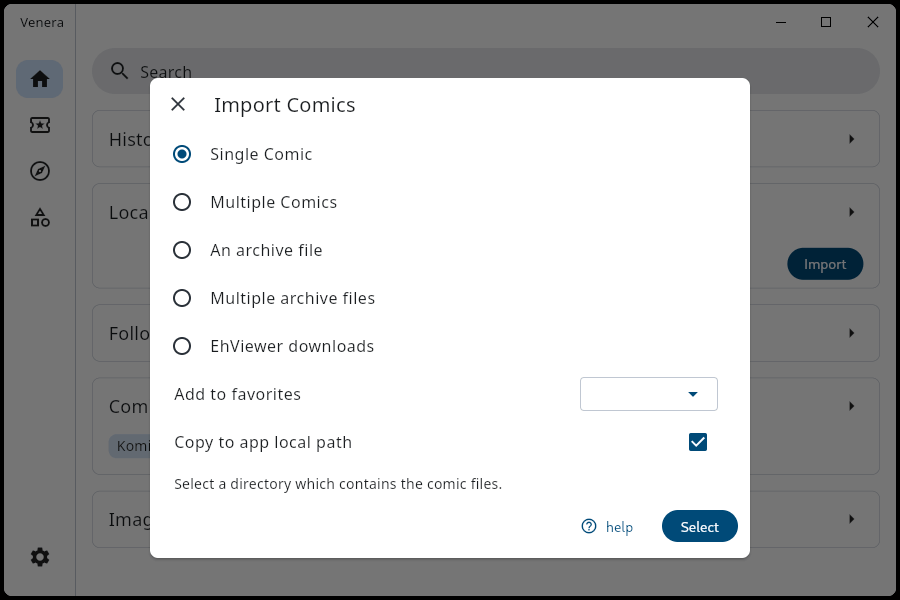Select EhViewer downloads option

pyautogui.click(x=182, y=346)
